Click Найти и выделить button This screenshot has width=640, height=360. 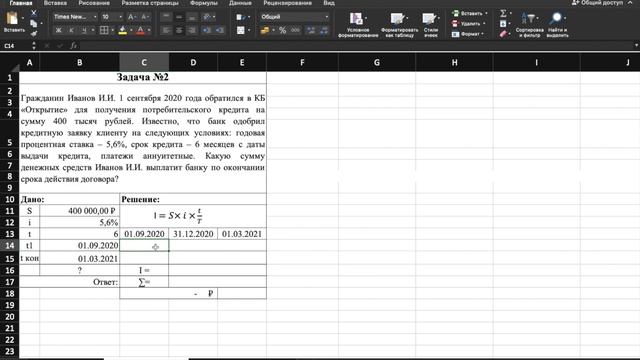tap(557, 24)
